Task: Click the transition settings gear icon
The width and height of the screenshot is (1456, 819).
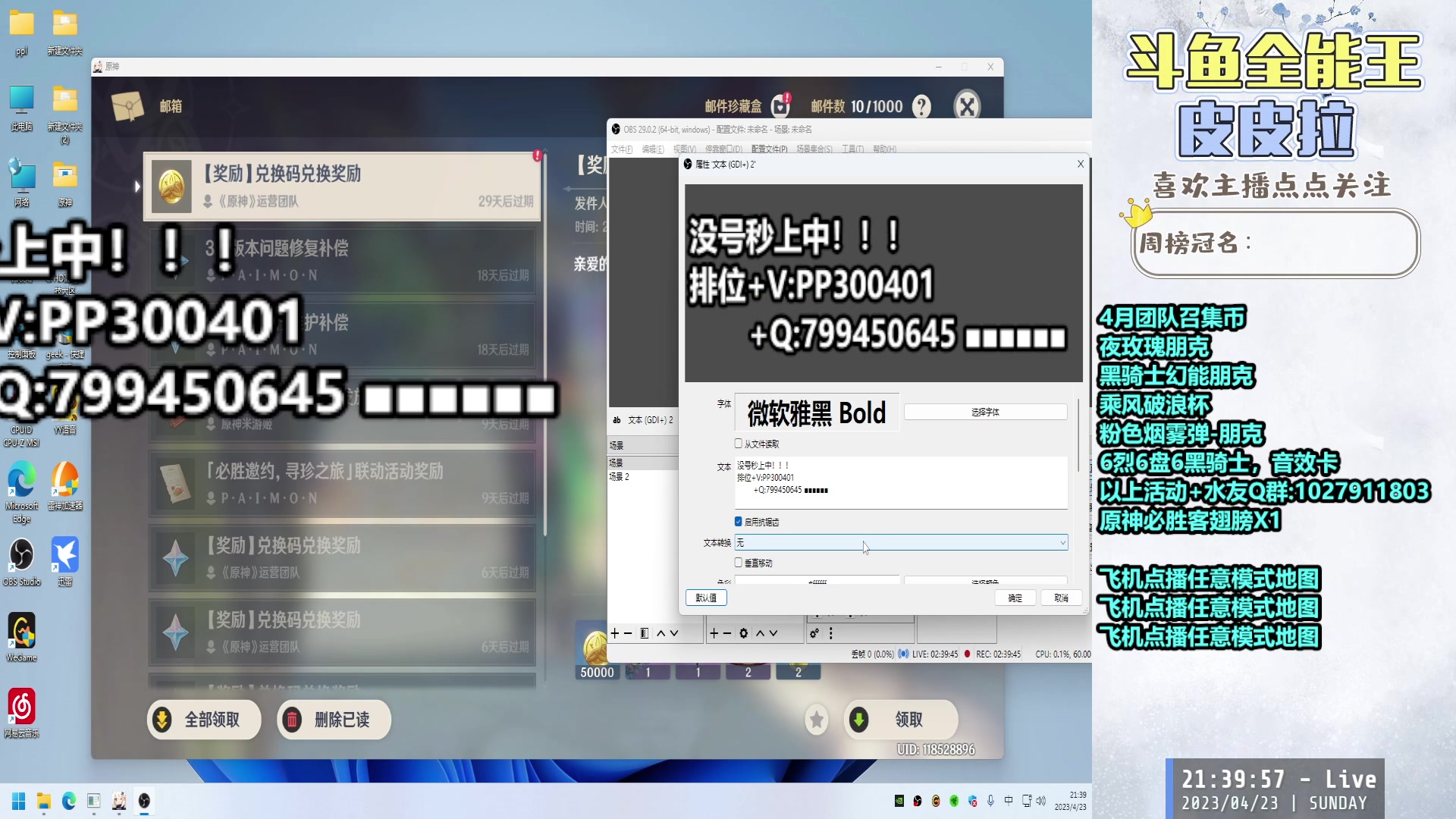Action: pos(814,632)
